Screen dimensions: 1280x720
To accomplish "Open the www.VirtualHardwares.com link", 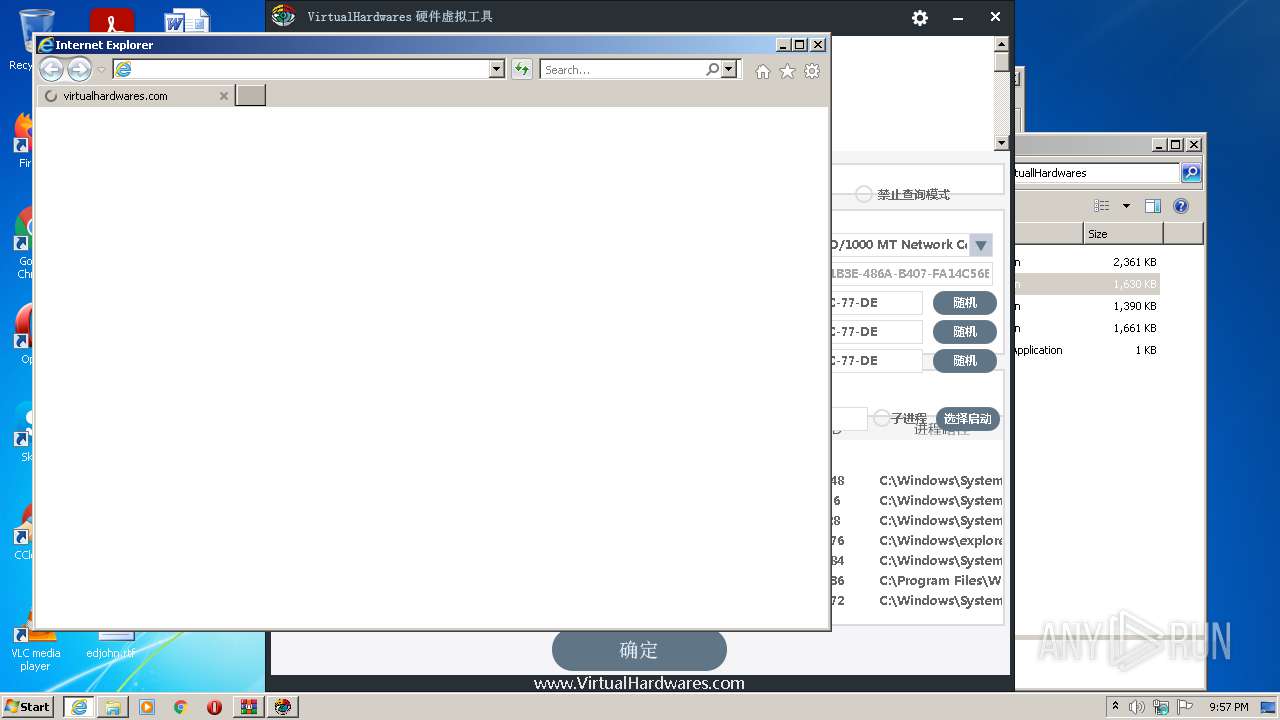I will 639,684.
